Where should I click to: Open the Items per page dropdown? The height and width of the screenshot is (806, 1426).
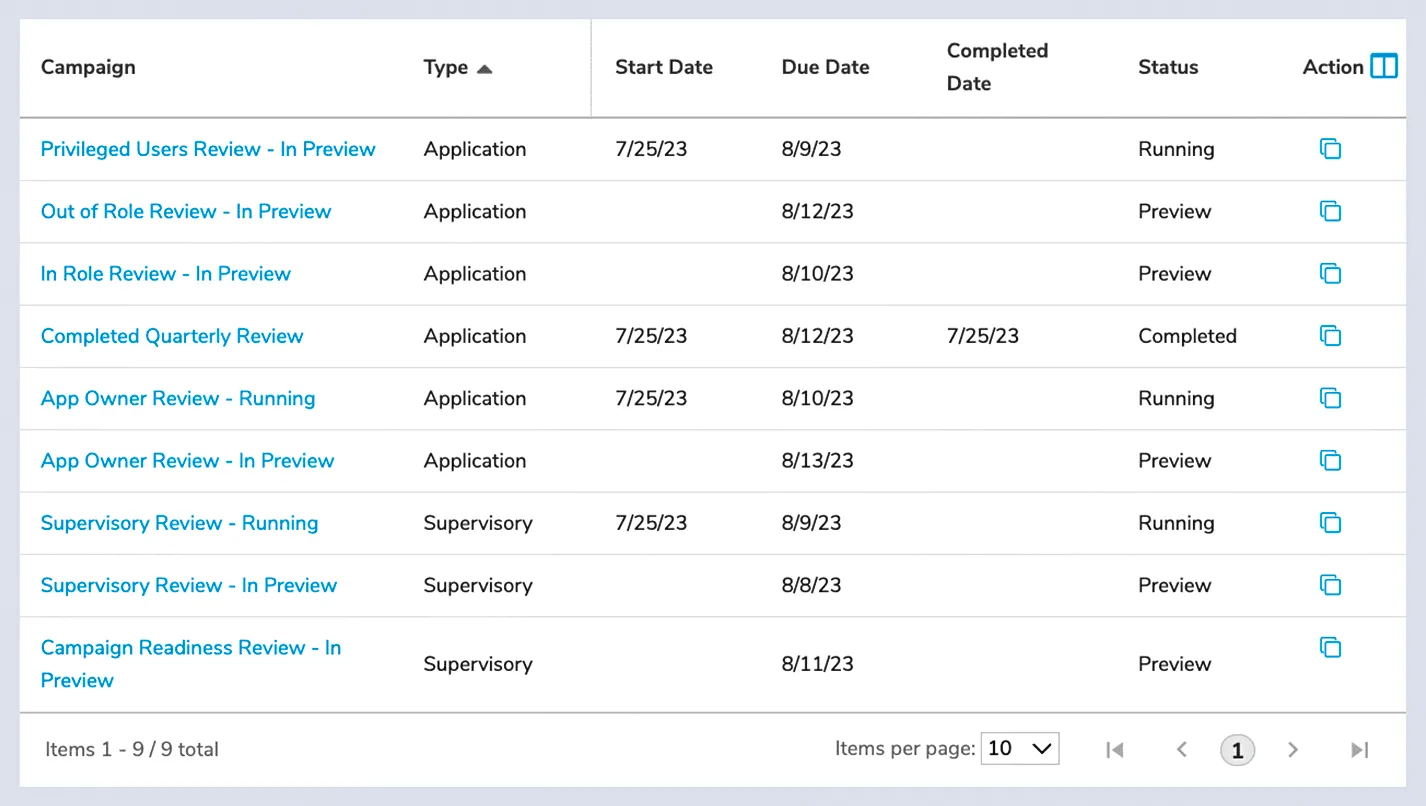[x=1020, y=748]
